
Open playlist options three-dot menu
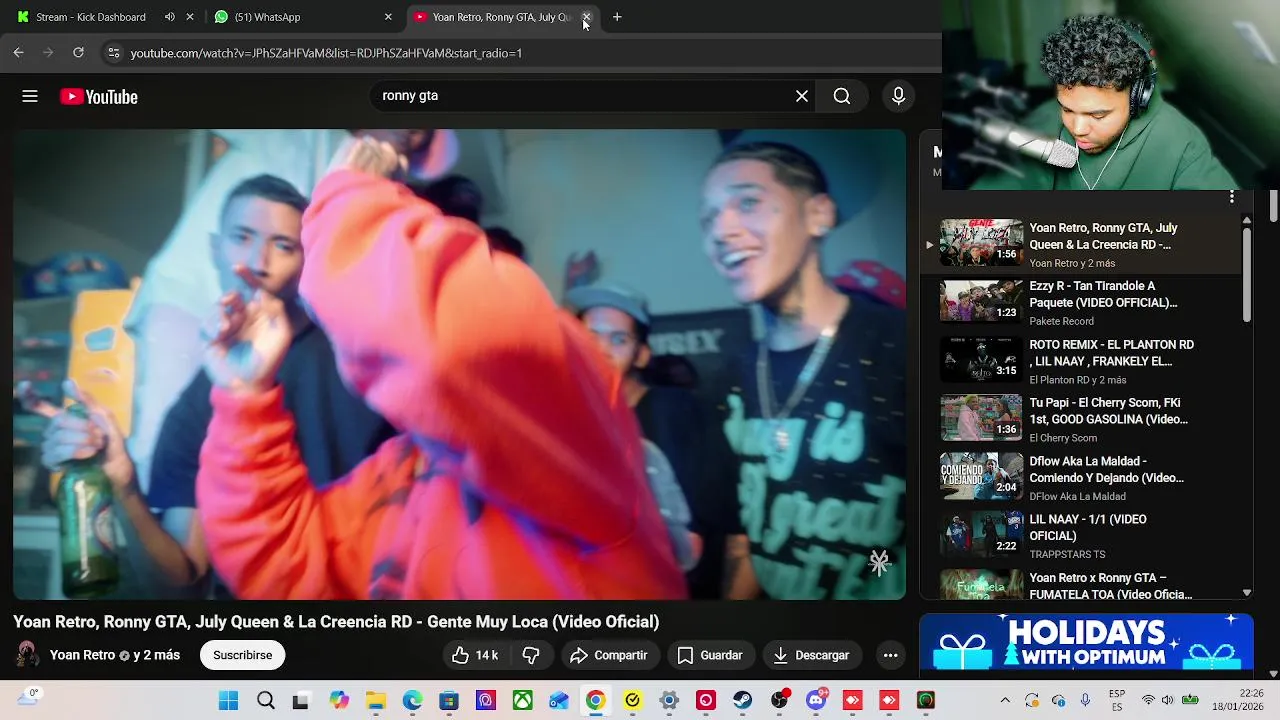[x=1232, y=197]
